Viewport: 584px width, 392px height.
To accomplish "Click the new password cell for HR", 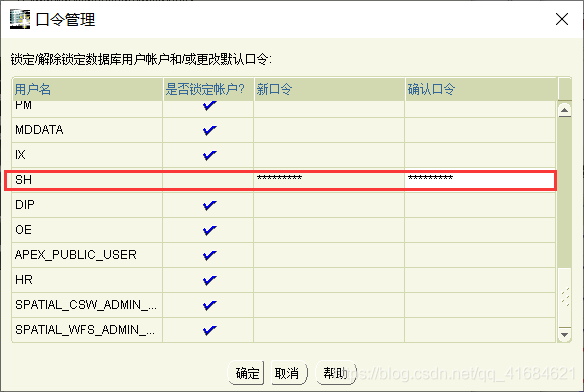I will click(329, 280).
